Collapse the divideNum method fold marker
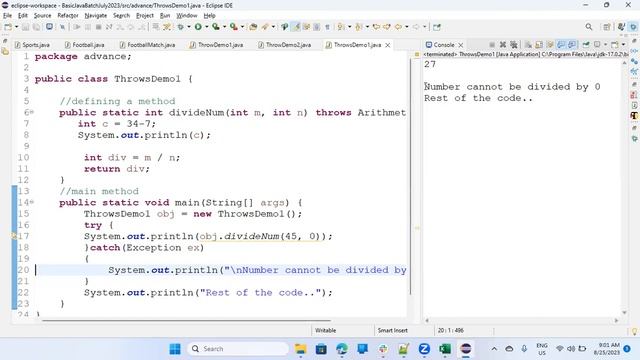The image size is (640, 360). pyautogui.click(x=32, y=112)
